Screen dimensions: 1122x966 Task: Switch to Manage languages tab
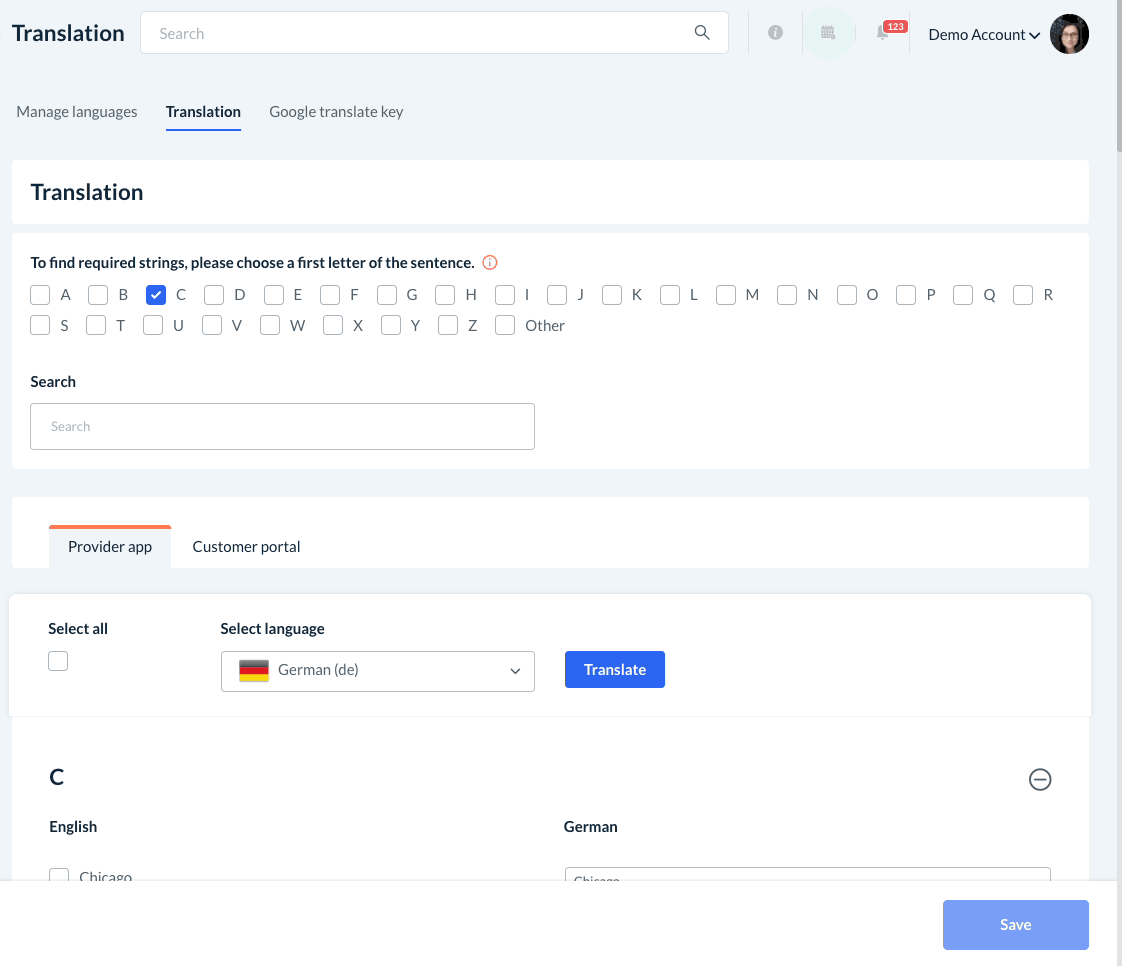[x=77, y=112]
